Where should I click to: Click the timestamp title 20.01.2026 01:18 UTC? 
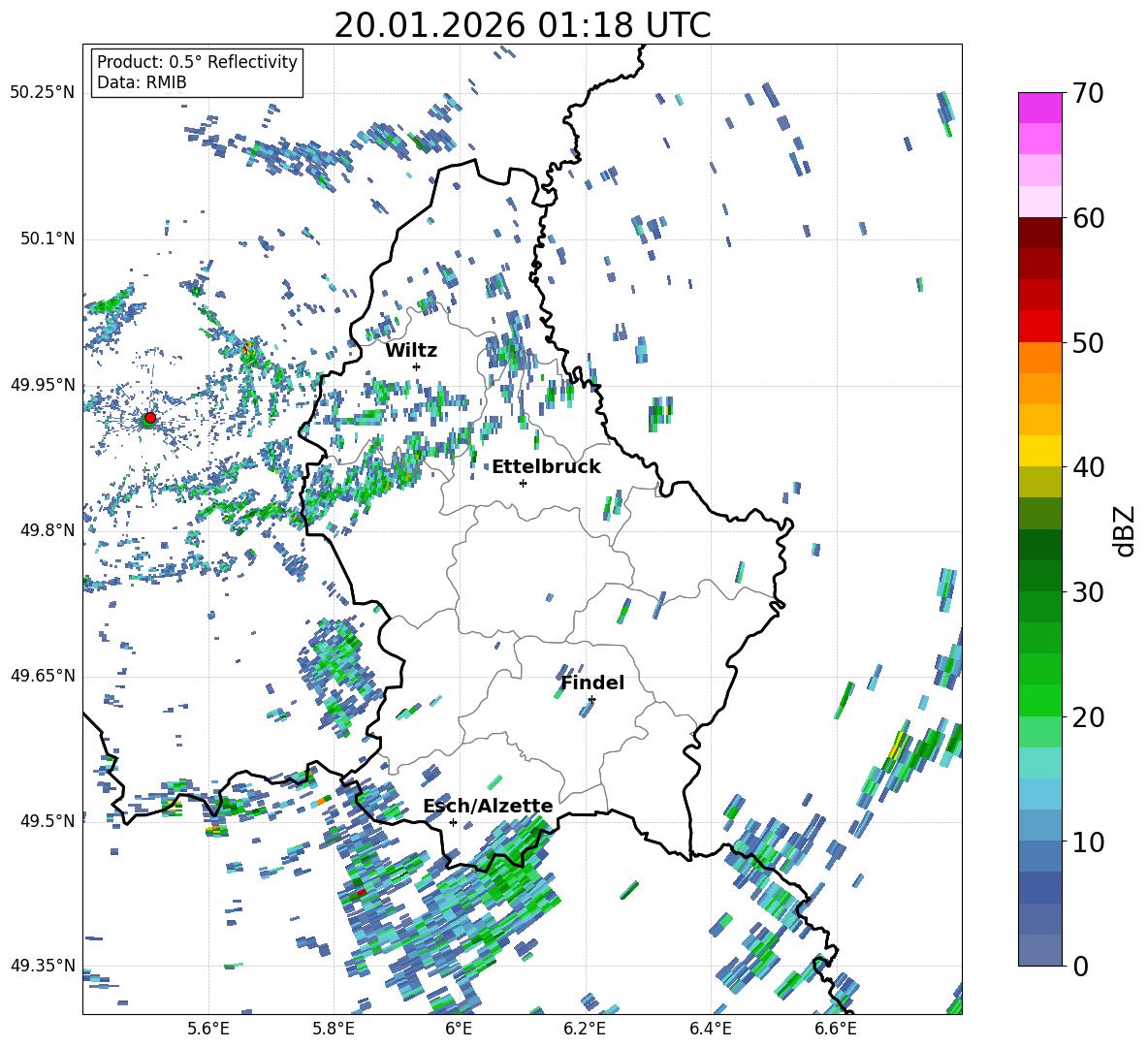click(523, 25)
